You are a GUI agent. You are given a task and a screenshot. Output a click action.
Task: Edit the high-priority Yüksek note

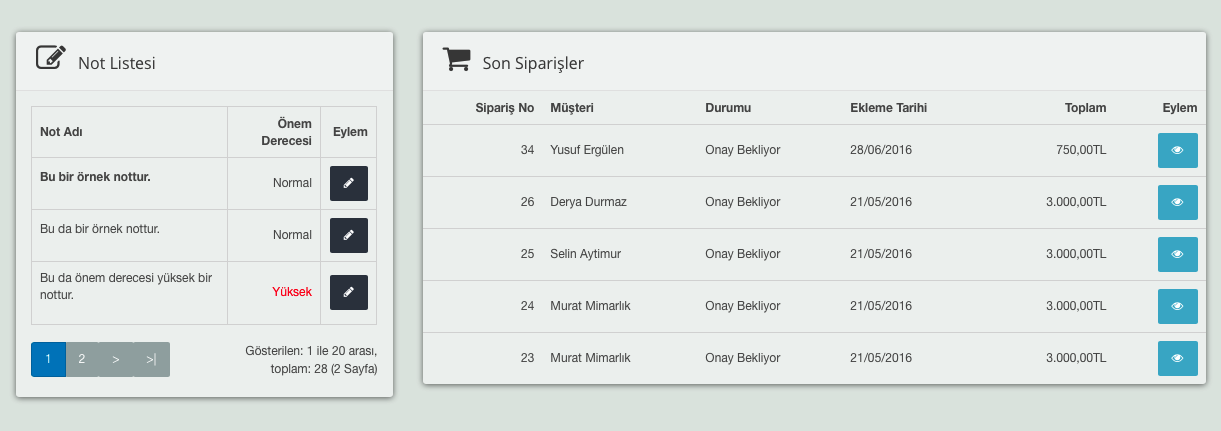(349, 292)
